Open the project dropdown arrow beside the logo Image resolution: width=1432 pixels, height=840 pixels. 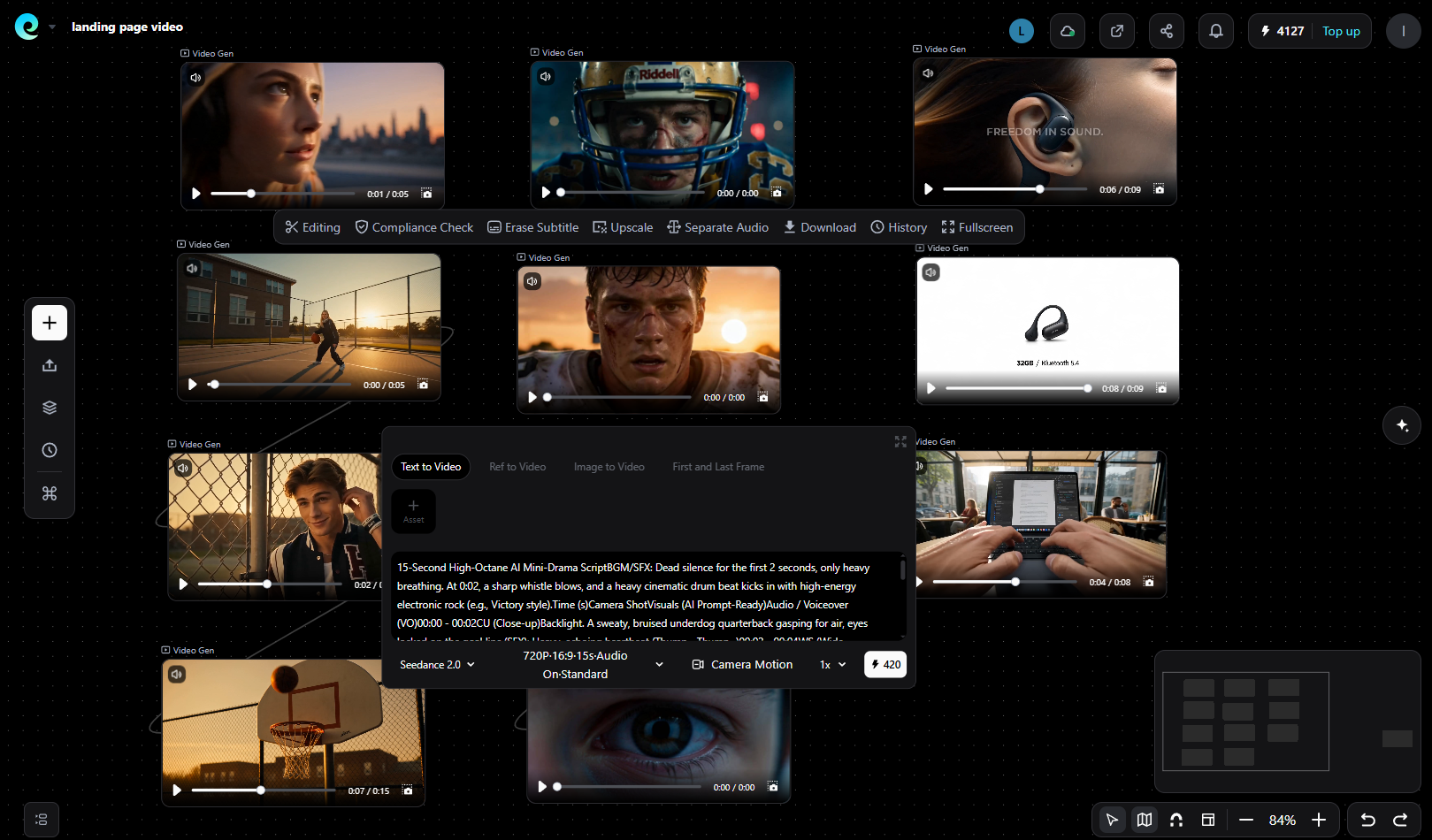click(x=52, y=27)
